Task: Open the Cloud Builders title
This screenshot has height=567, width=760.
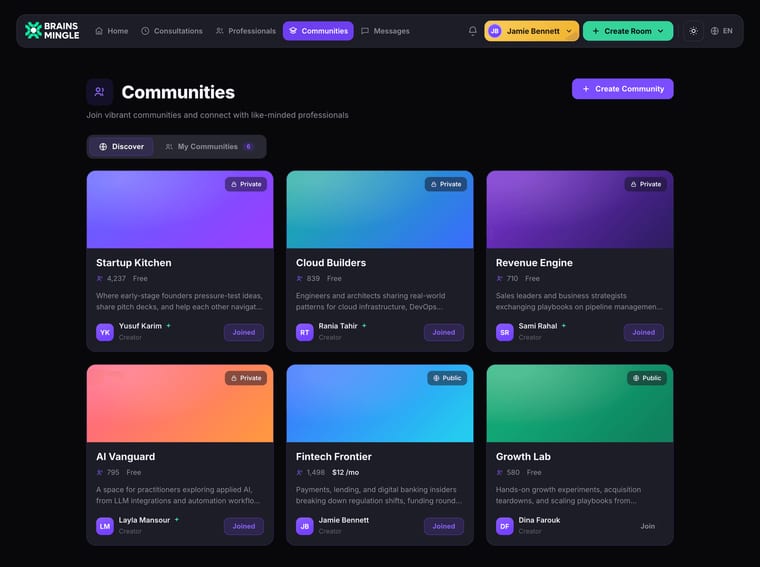Action: pos(331,263)
